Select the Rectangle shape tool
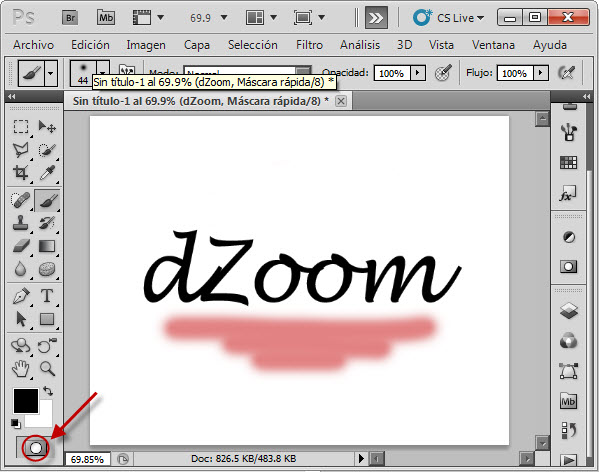The height and width of the screenshot is (472, 599). click(47, 319)
